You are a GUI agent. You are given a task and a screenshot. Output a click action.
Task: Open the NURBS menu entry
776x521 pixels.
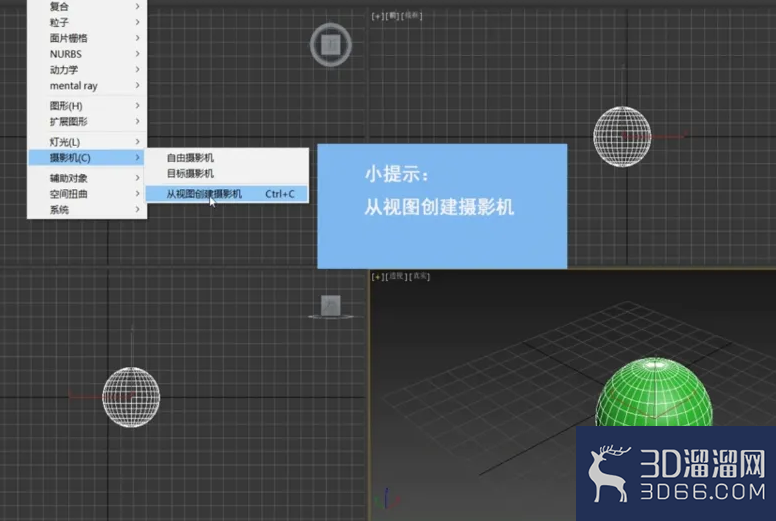coord(87,54)
